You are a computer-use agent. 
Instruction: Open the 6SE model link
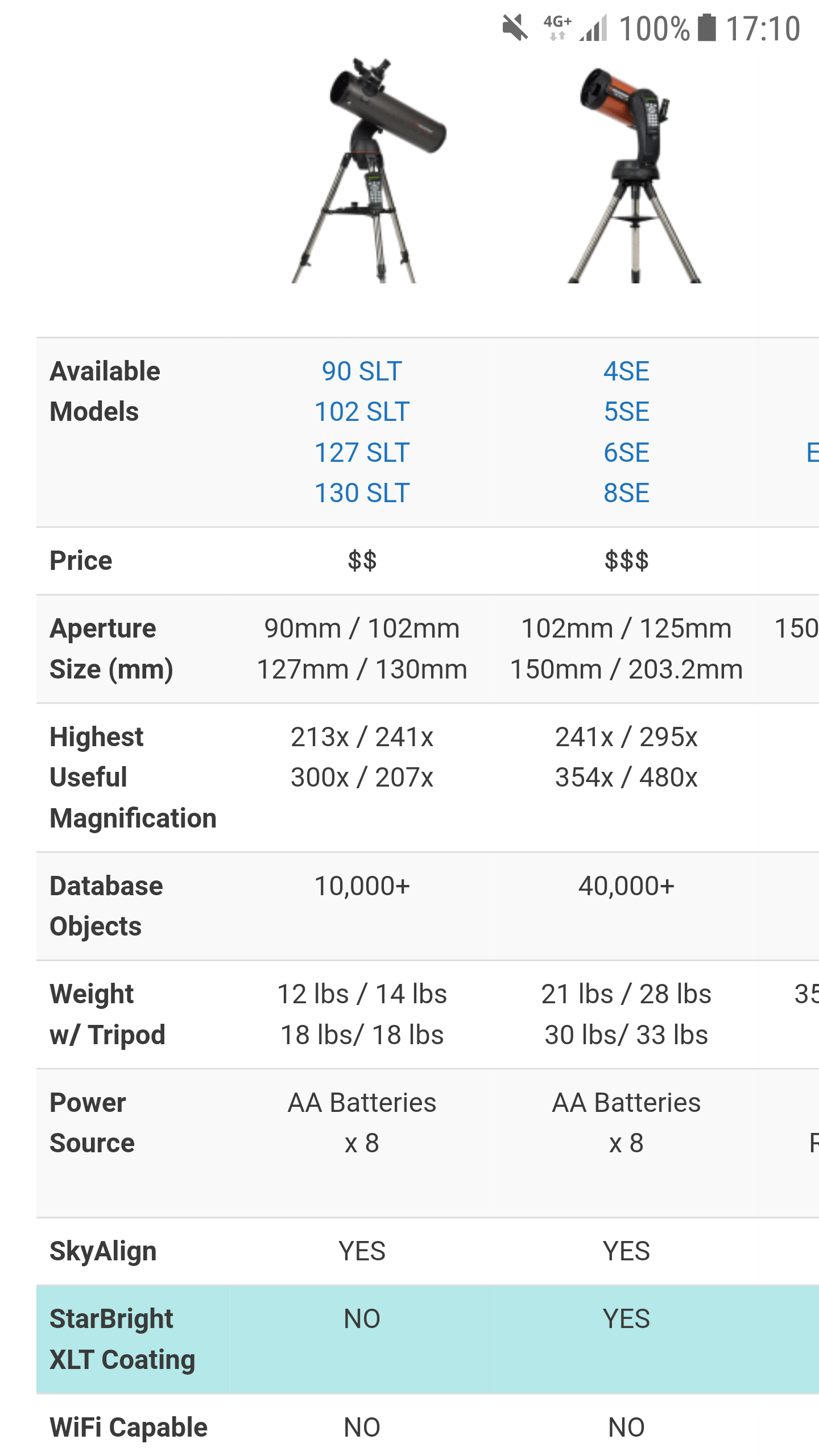click(626, 453)
